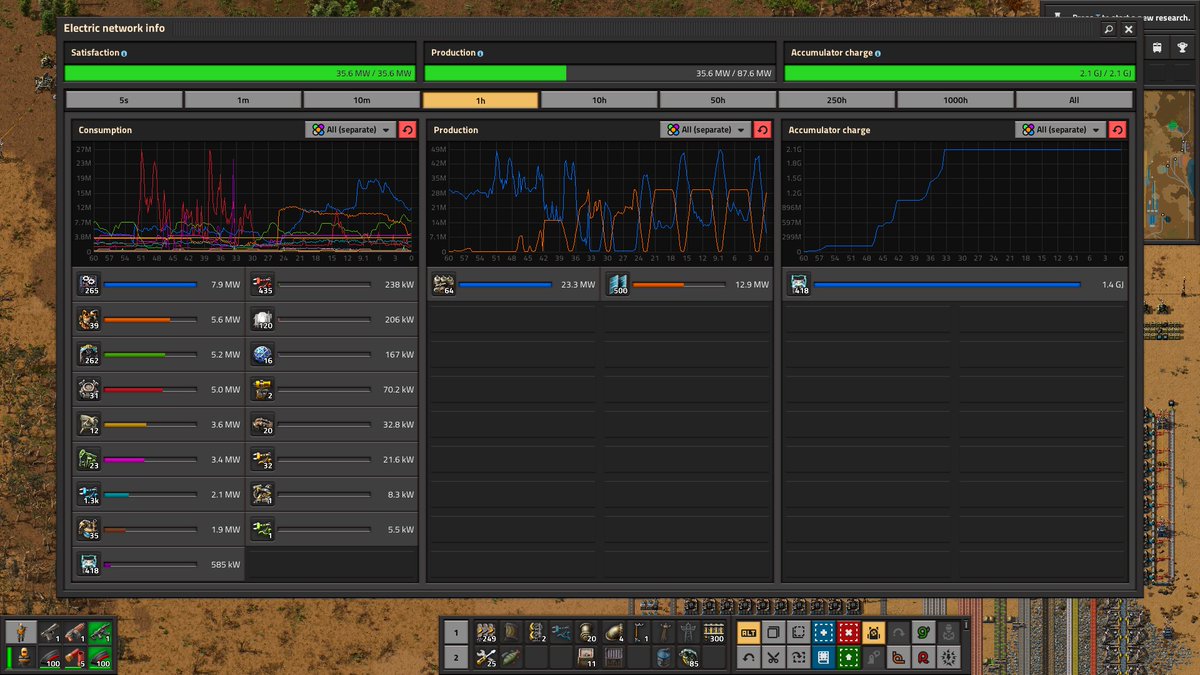Click the inserter icon showing 1.3k
The width and height of the screenshot is (1200, 675).
[x=89, y=495]
